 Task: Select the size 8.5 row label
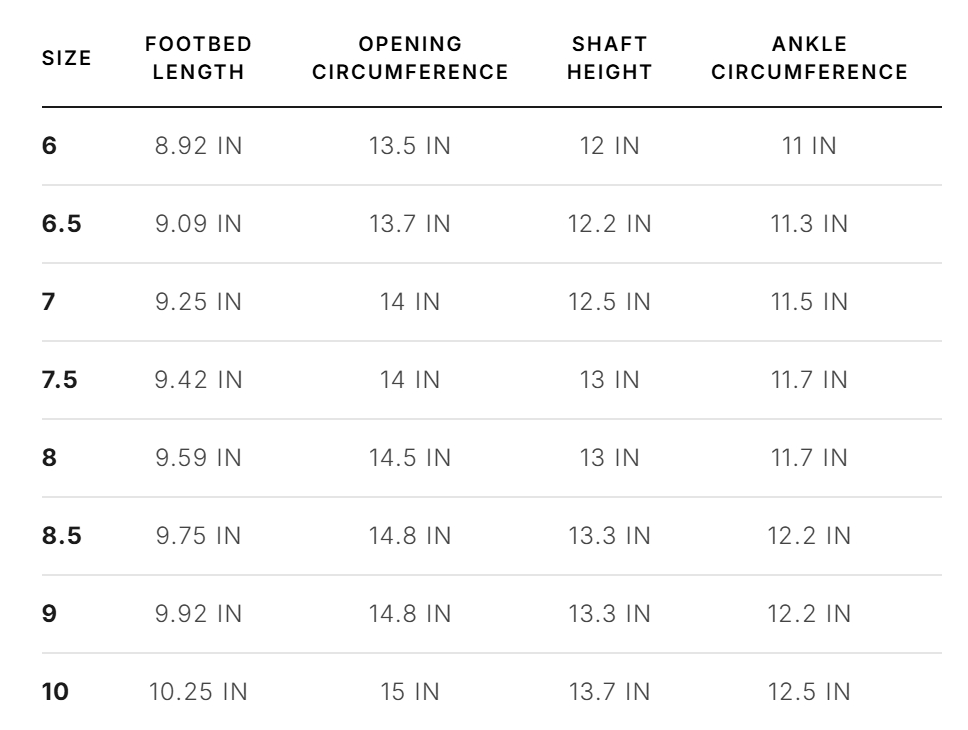[62, 535]
